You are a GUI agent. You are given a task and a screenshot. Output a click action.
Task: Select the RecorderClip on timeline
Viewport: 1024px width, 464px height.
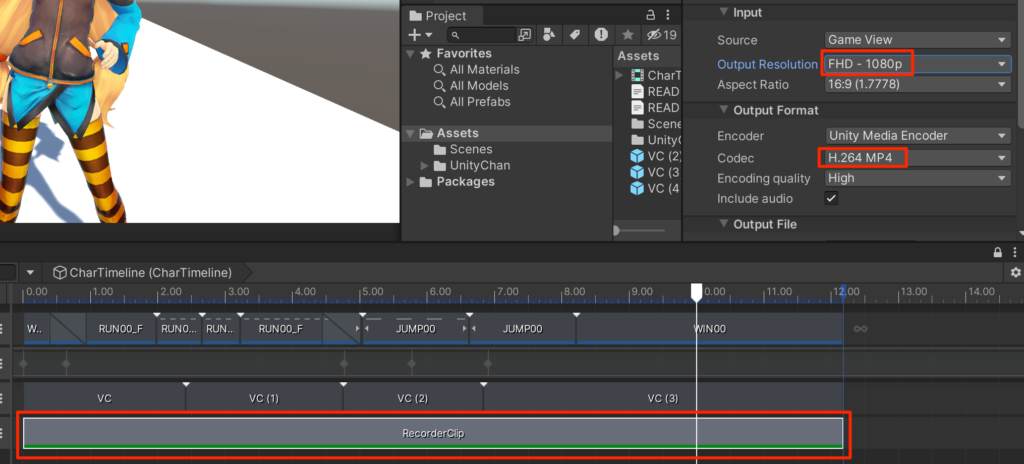[433, 433]
